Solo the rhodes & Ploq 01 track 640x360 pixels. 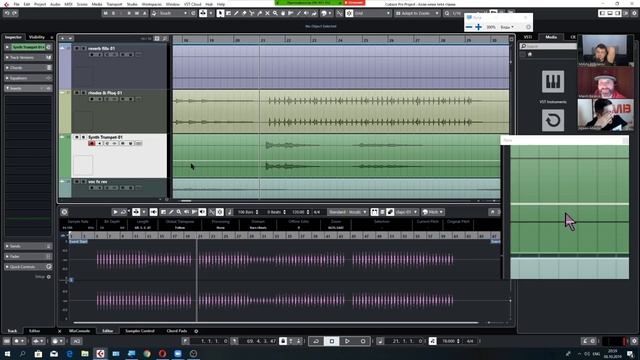pos(83,93)
